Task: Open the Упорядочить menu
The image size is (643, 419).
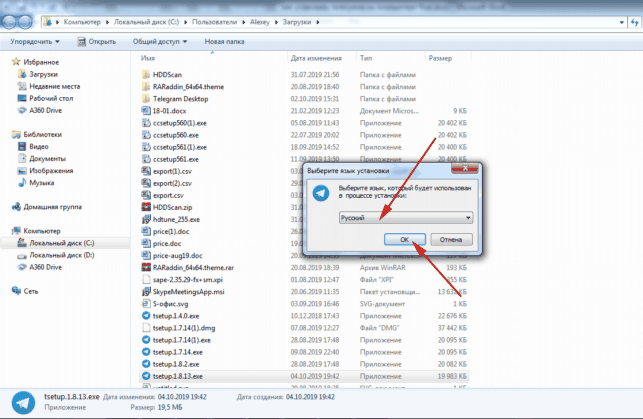Action: pyautogui.click(x=35, y=41)
